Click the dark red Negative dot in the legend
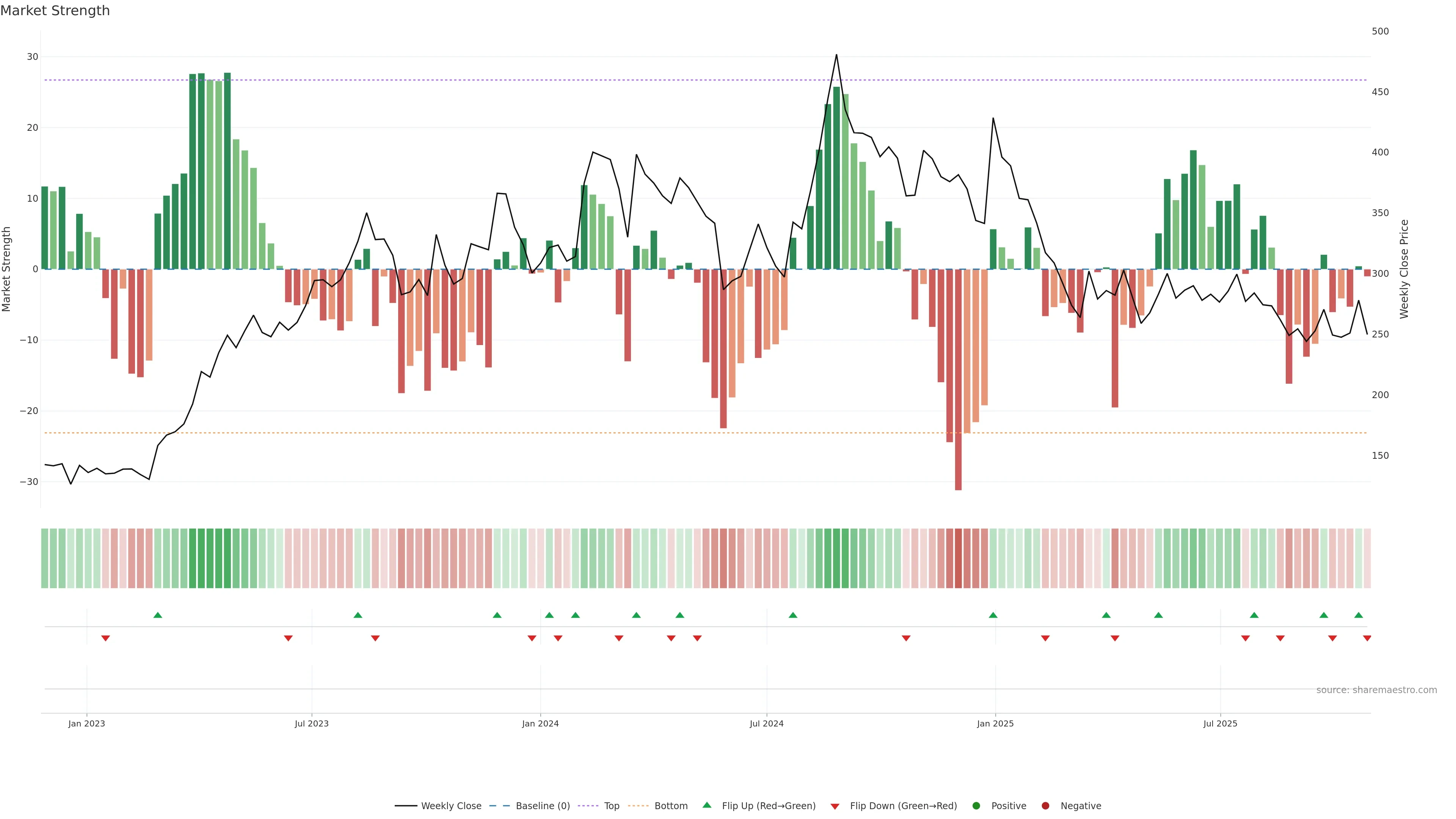This screenshot has width=1456, height=819. (1045, 806)
